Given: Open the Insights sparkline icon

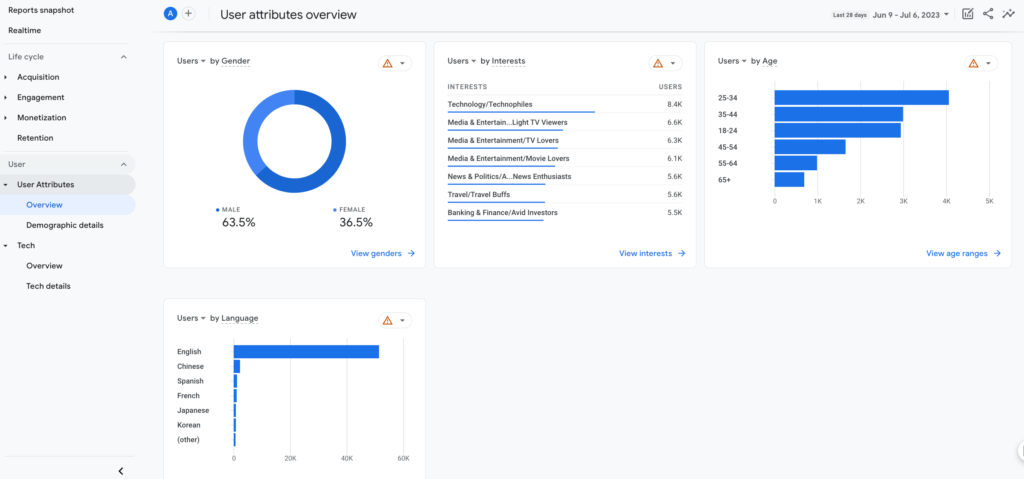Looking at the screenshot, I should click(1008, 14).
